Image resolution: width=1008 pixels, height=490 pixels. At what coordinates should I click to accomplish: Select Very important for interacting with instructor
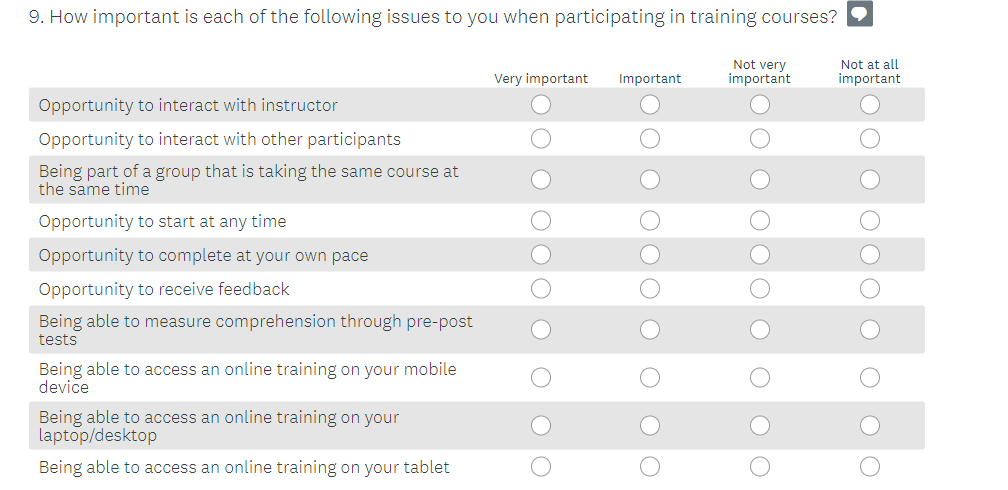pyautogui.click(x=541, y=105)
